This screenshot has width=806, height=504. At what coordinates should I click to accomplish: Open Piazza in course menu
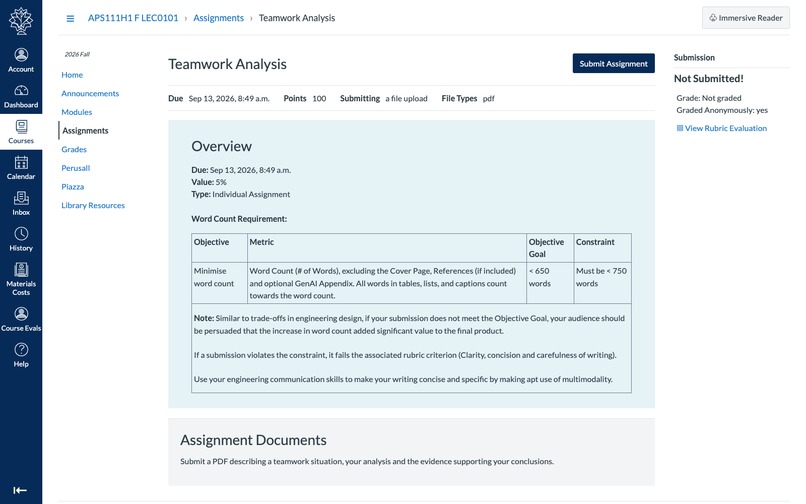coord(72,187)
